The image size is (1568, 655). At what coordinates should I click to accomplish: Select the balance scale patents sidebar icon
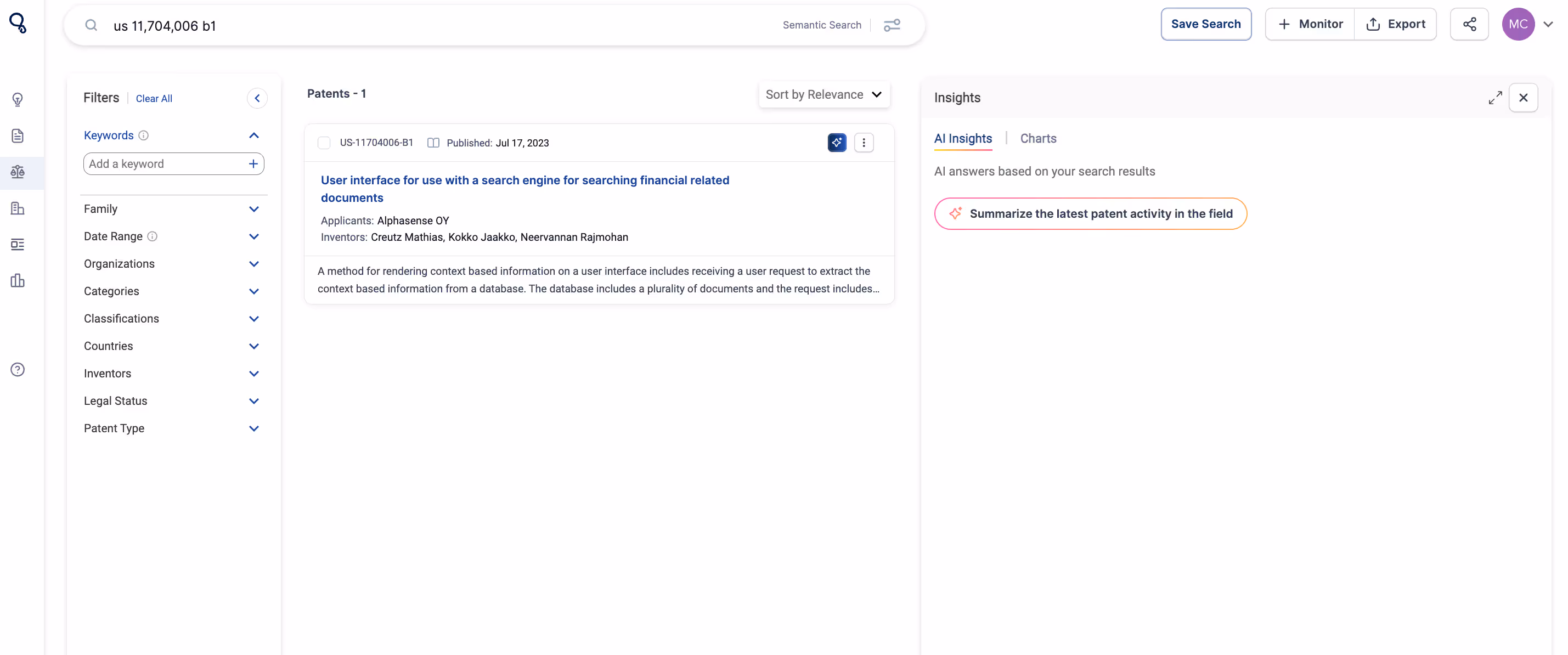click(18, 172)
